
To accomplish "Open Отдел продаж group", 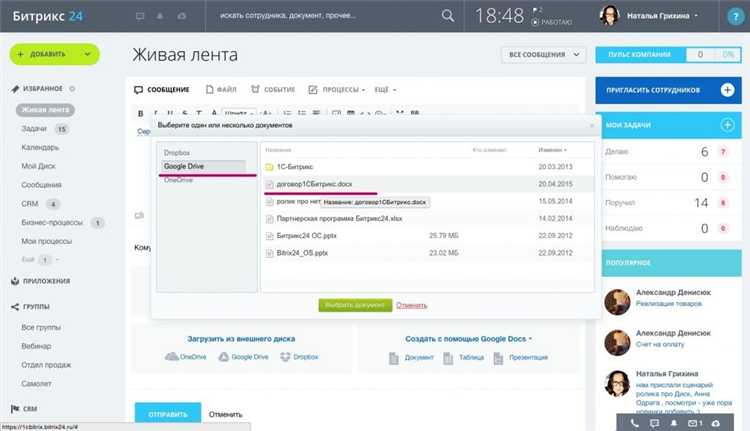I will coord(46,365).
